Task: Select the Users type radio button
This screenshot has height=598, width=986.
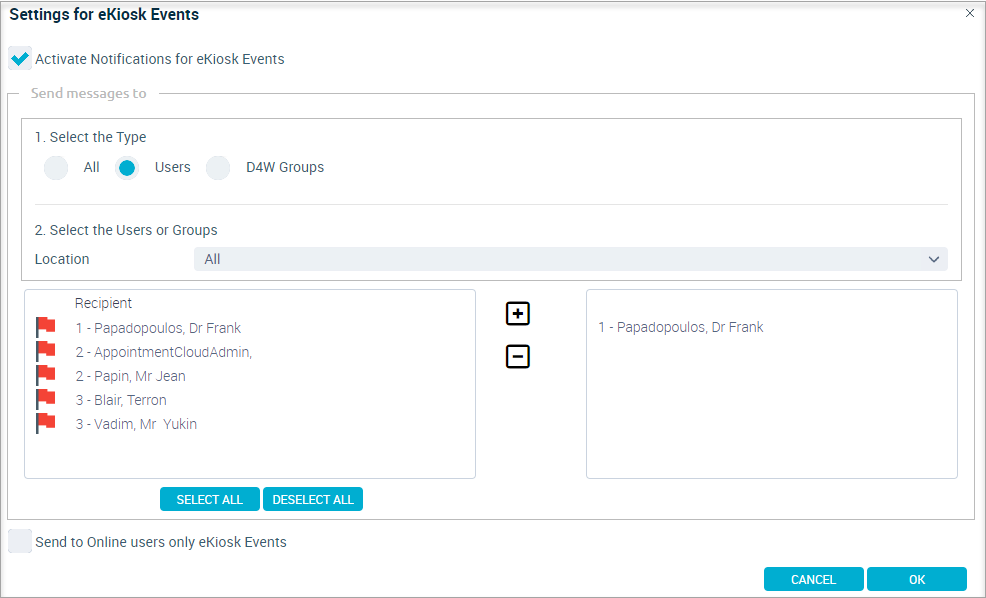Action: pos(127,168)
